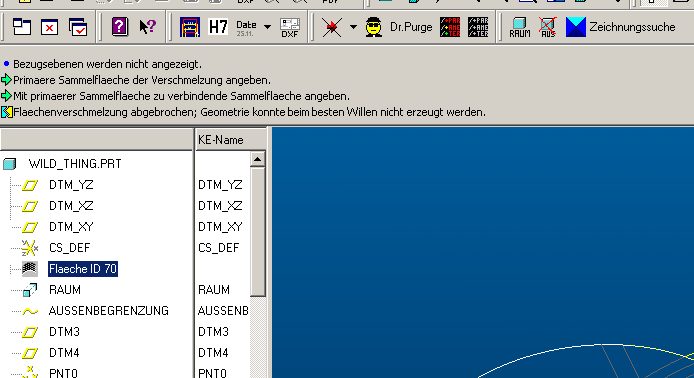Select PNT0 datum point in tree
This screenshot has height=378, width=694.
(63, 373)
